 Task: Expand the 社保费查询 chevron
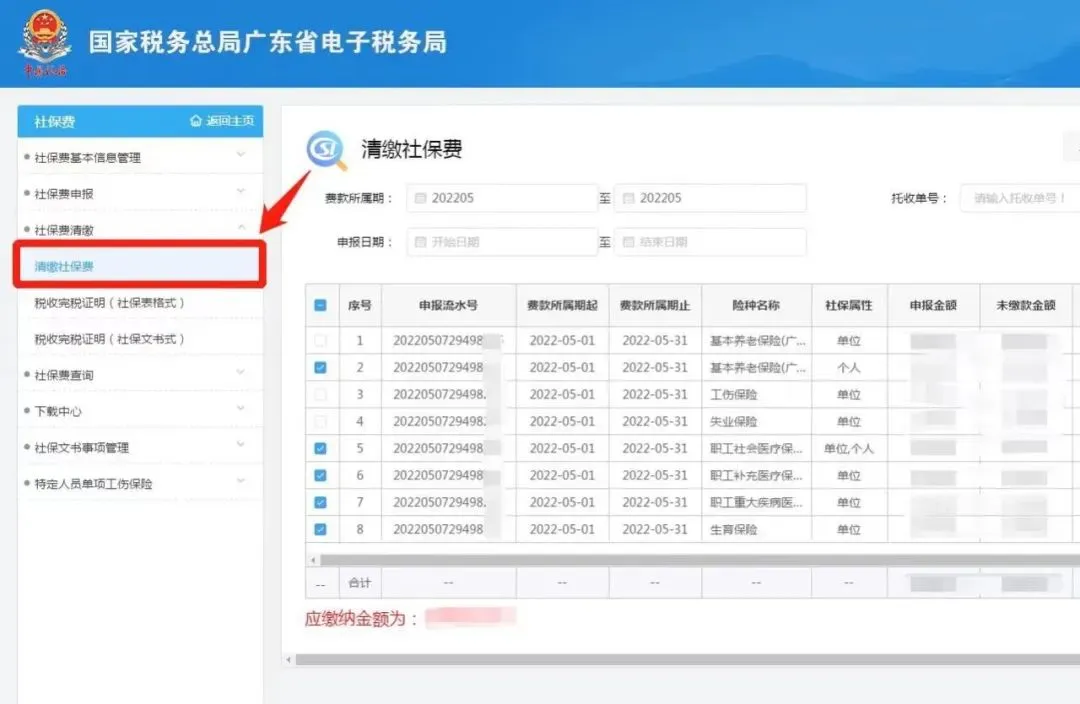[x=241, y=372]
